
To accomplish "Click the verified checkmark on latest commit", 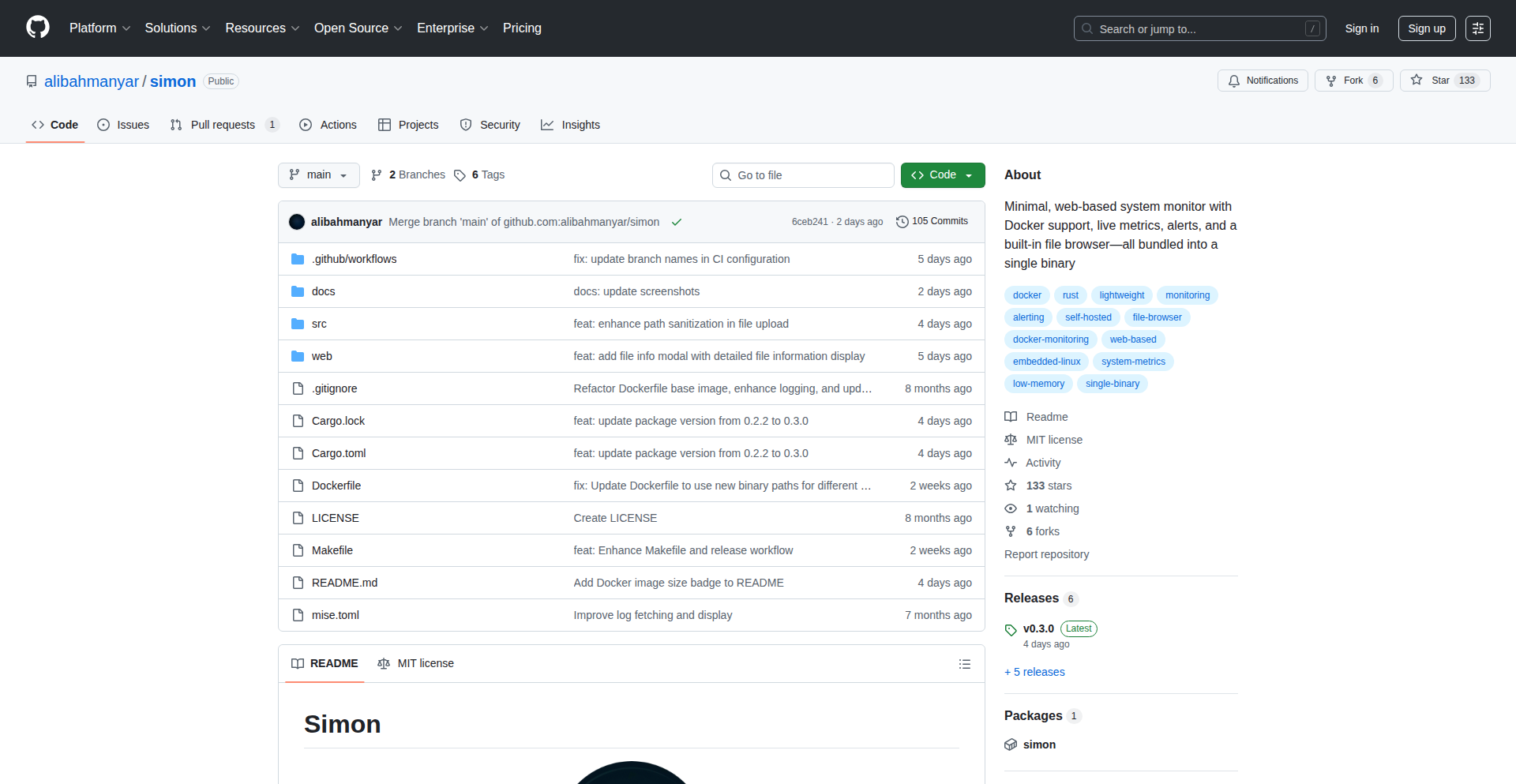I will pos(677,222).
